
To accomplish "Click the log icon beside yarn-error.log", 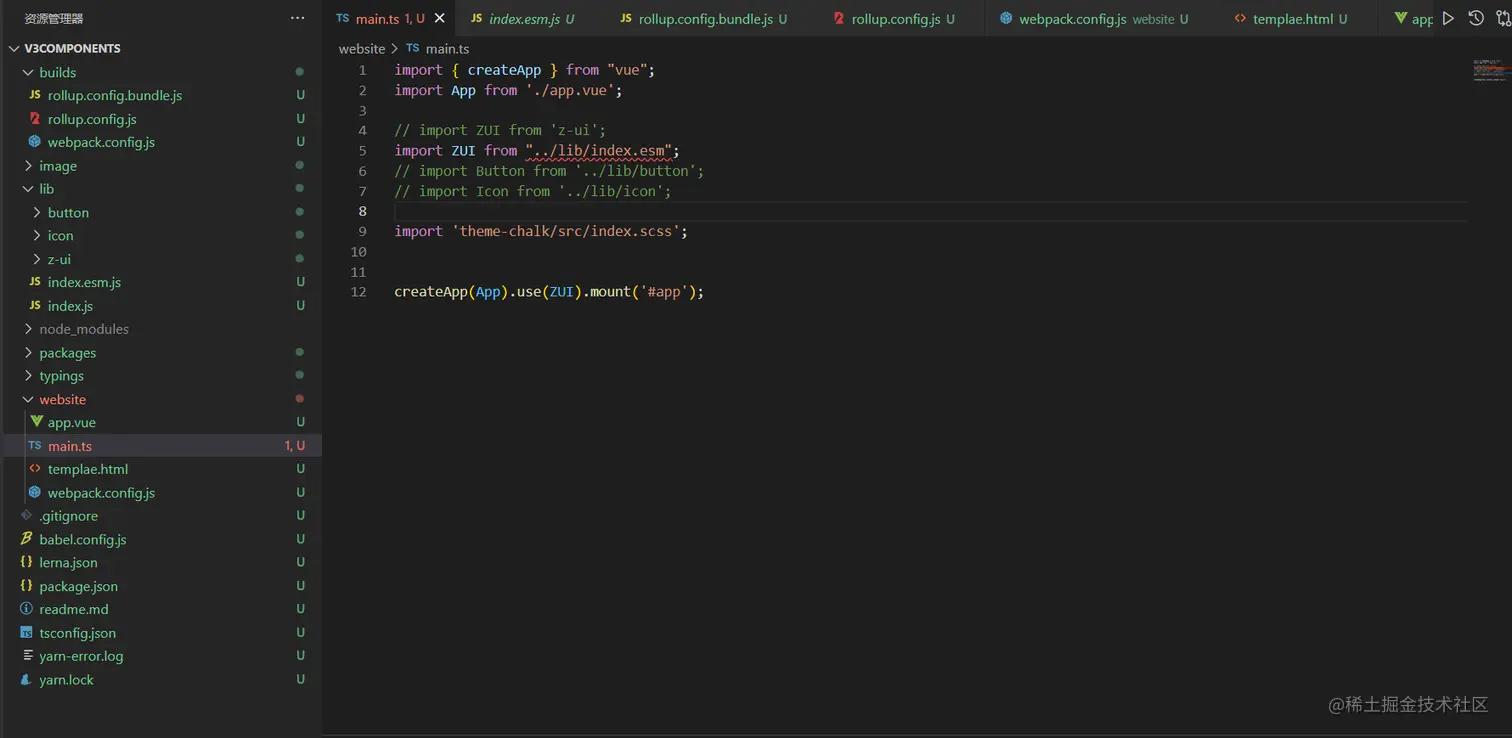I will (x=27, y=656).
